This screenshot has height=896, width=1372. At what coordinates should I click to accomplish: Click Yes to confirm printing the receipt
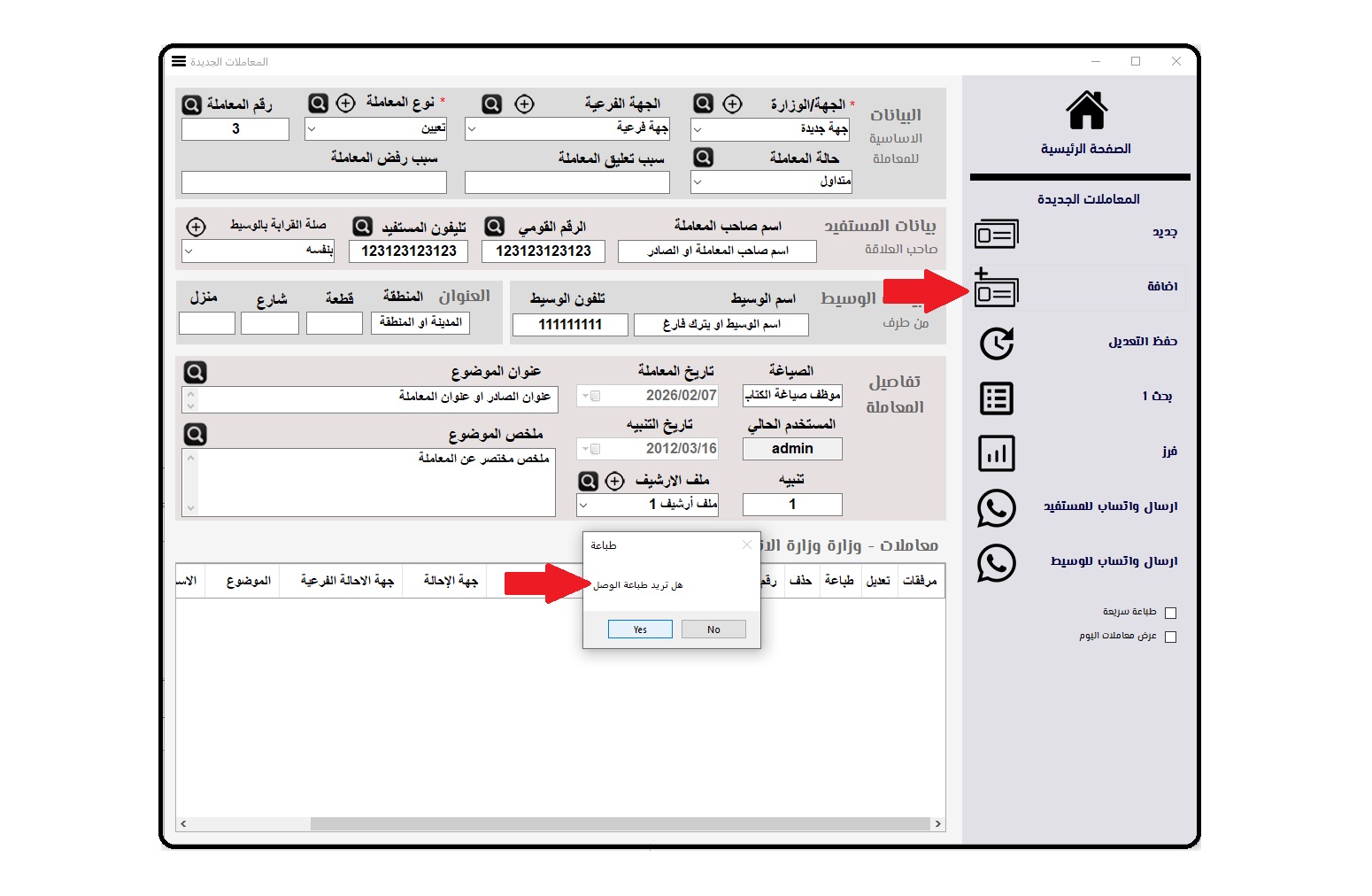pyautogui.click(x=639, y=629)
